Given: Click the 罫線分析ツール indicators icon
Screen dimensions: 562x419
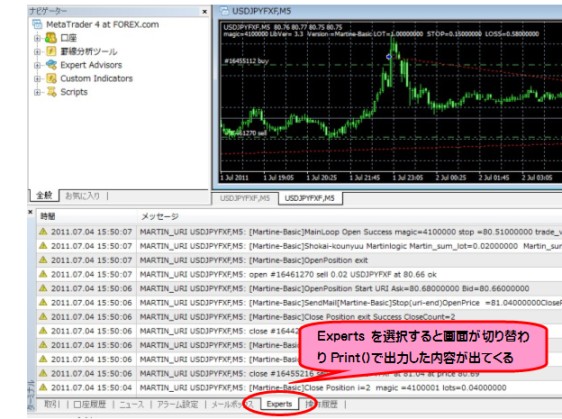Looking at the screenshot, I should (51, 51).
